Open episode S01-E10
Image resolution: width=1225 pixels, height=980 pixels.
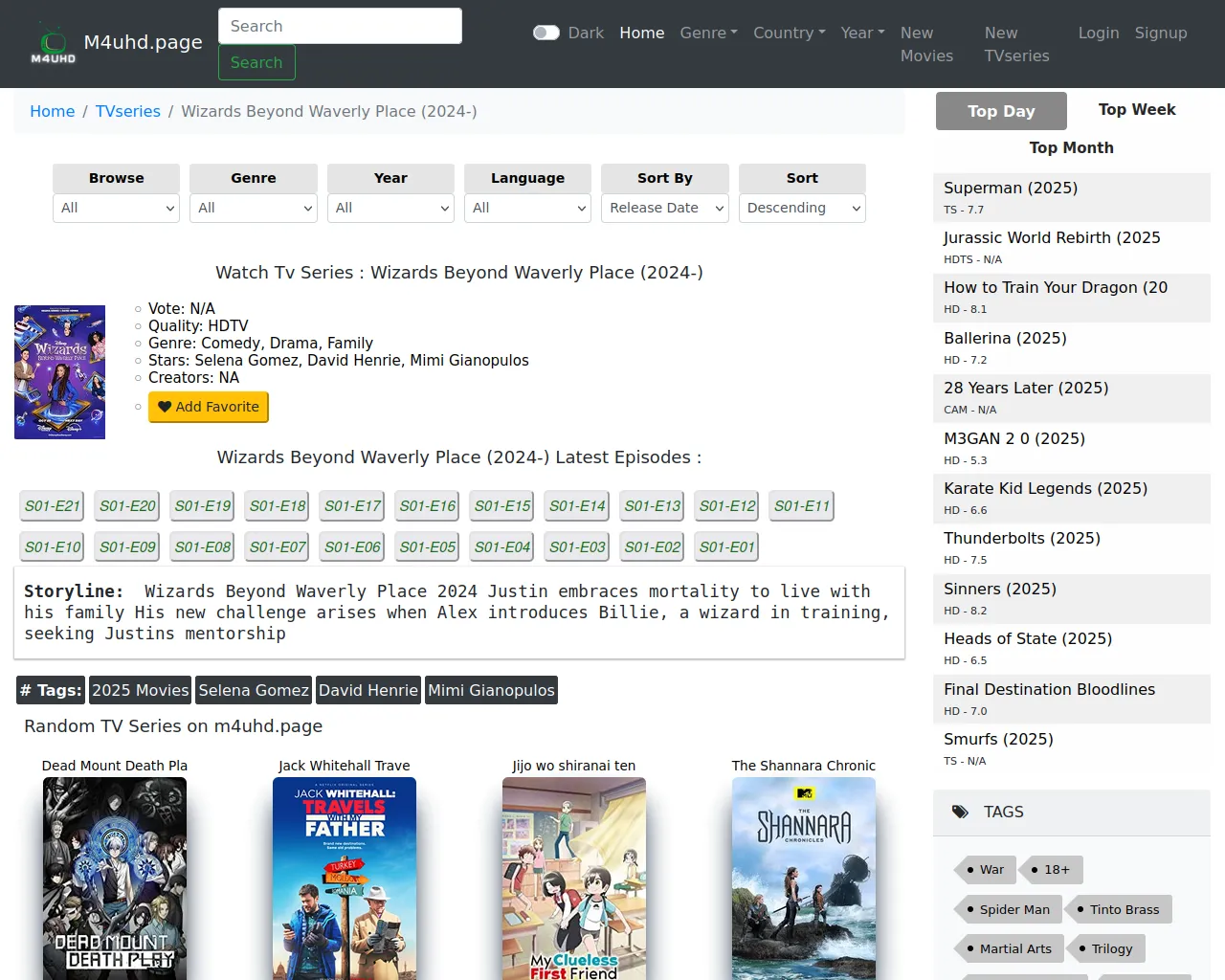pyautogui.click(x=53, y=547)
